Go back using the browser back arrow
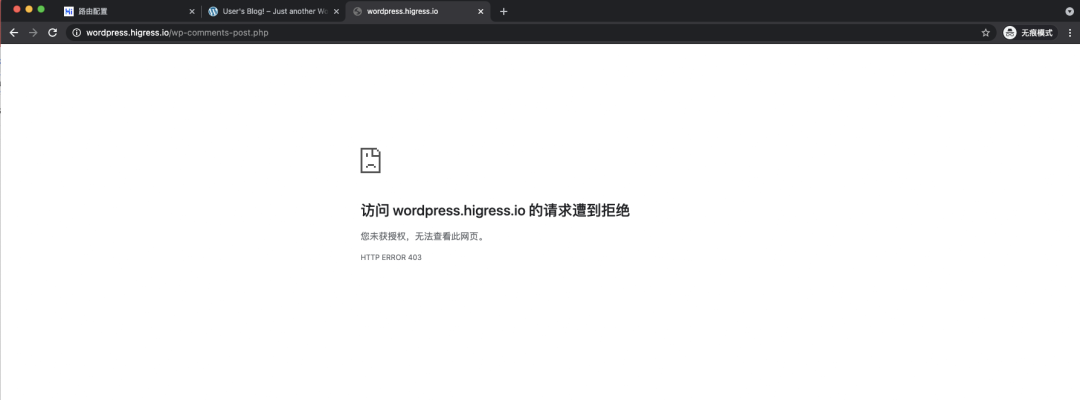The height and width of the screenshot is (400, 1080). pyautogui.click(x=14, y=32)
